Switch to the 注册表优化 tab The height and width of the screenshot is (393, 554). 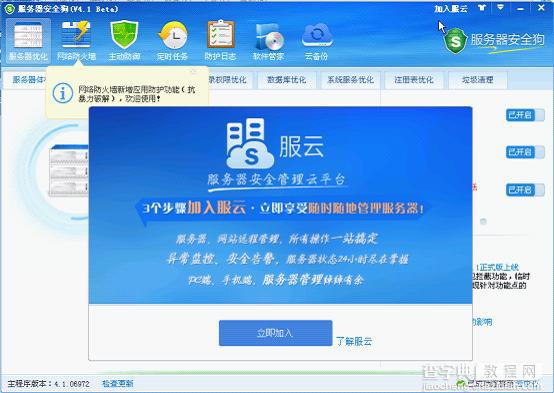[x=414, y=80]
